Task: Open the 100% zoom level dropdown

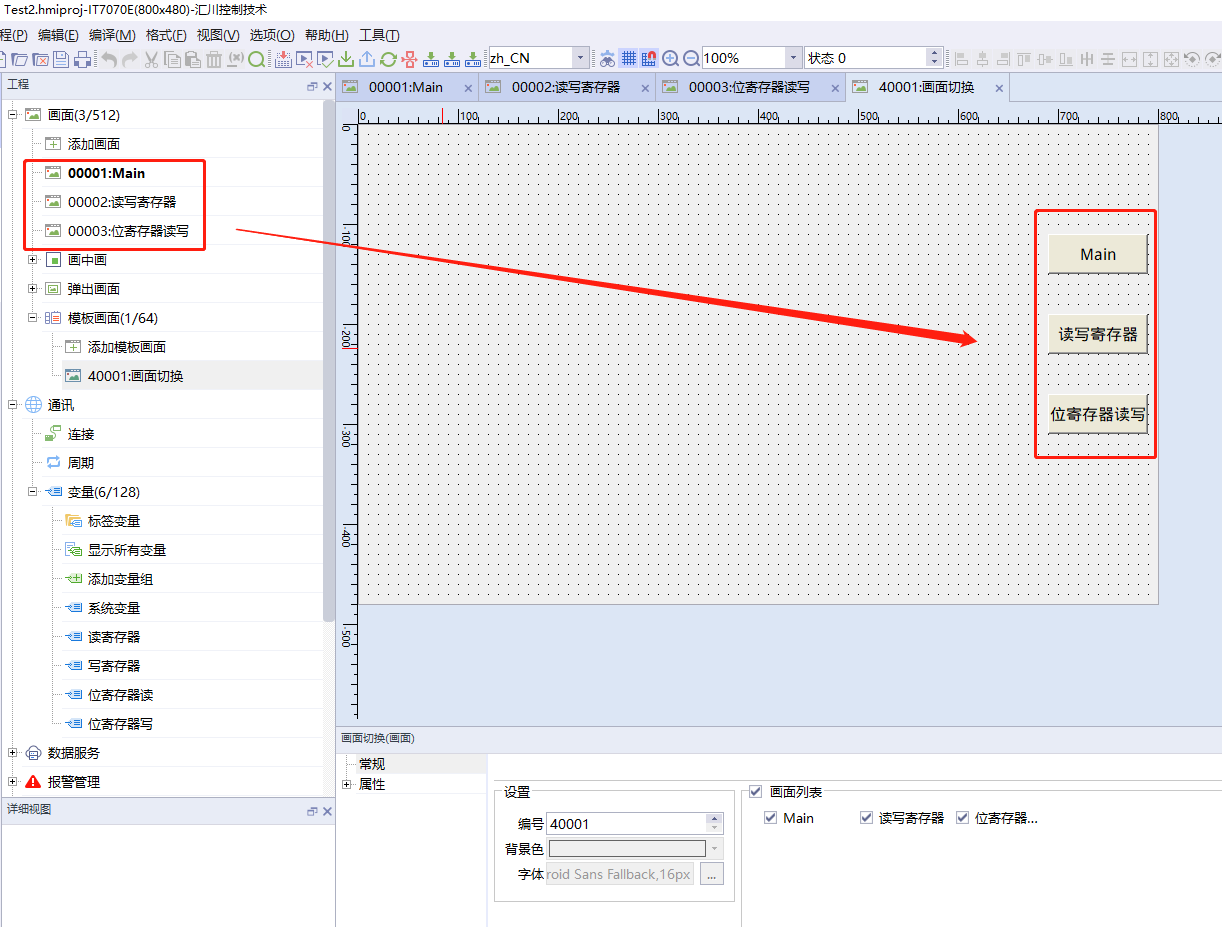Action: click(793, 58)
